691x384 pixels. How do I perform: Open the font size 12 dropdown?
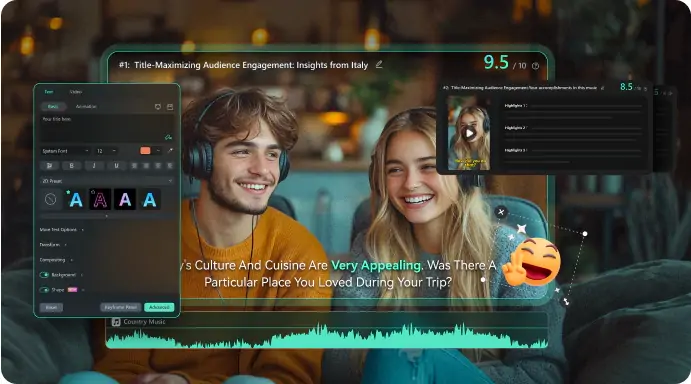(106, 151)
